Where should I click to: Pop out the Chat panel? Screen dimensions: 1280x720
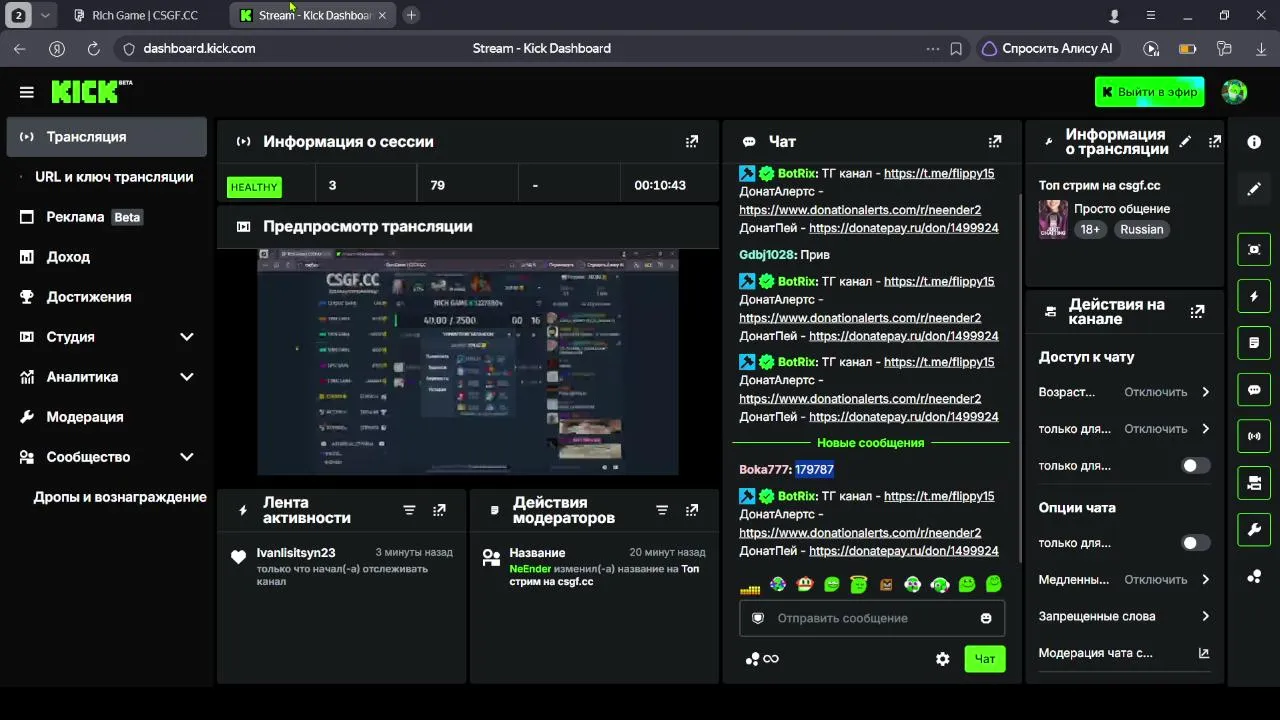click(x=995, y=142)
